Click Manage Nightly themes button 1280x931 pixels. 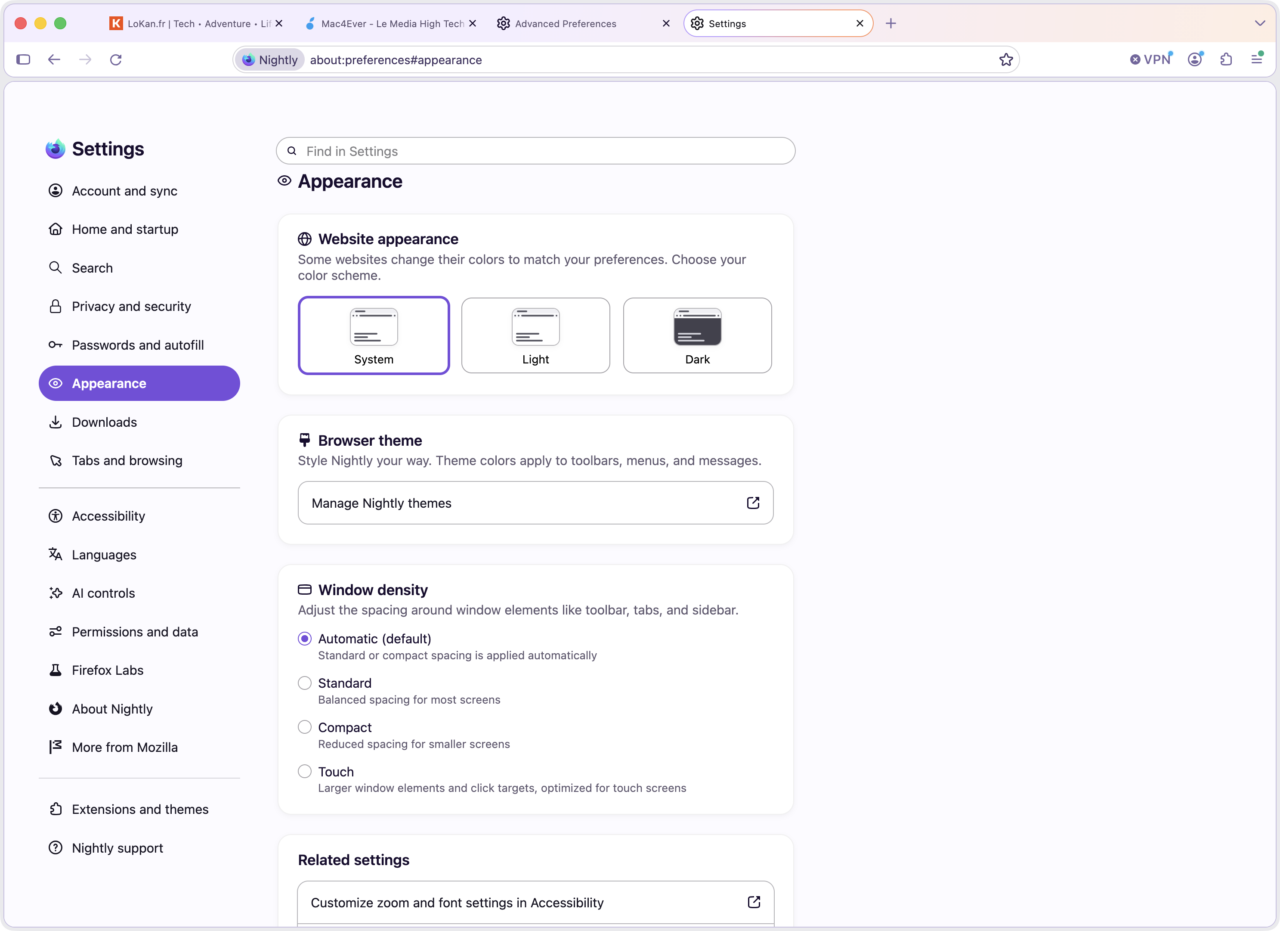point(536,503)
